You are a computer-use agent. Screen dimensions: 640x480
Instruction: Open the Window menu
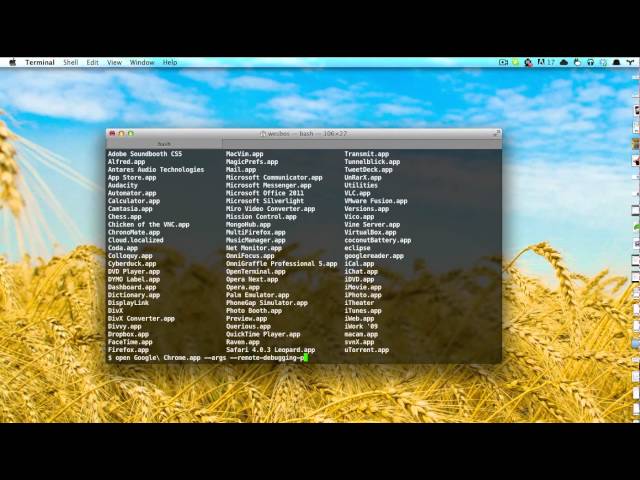point(142,62)
